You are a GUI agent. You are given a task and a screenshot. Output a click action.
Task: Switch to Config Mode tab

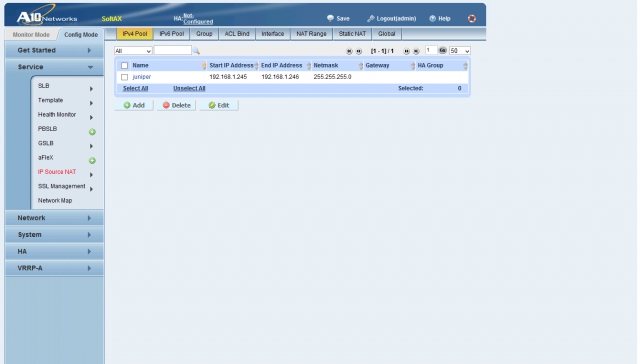81,35
